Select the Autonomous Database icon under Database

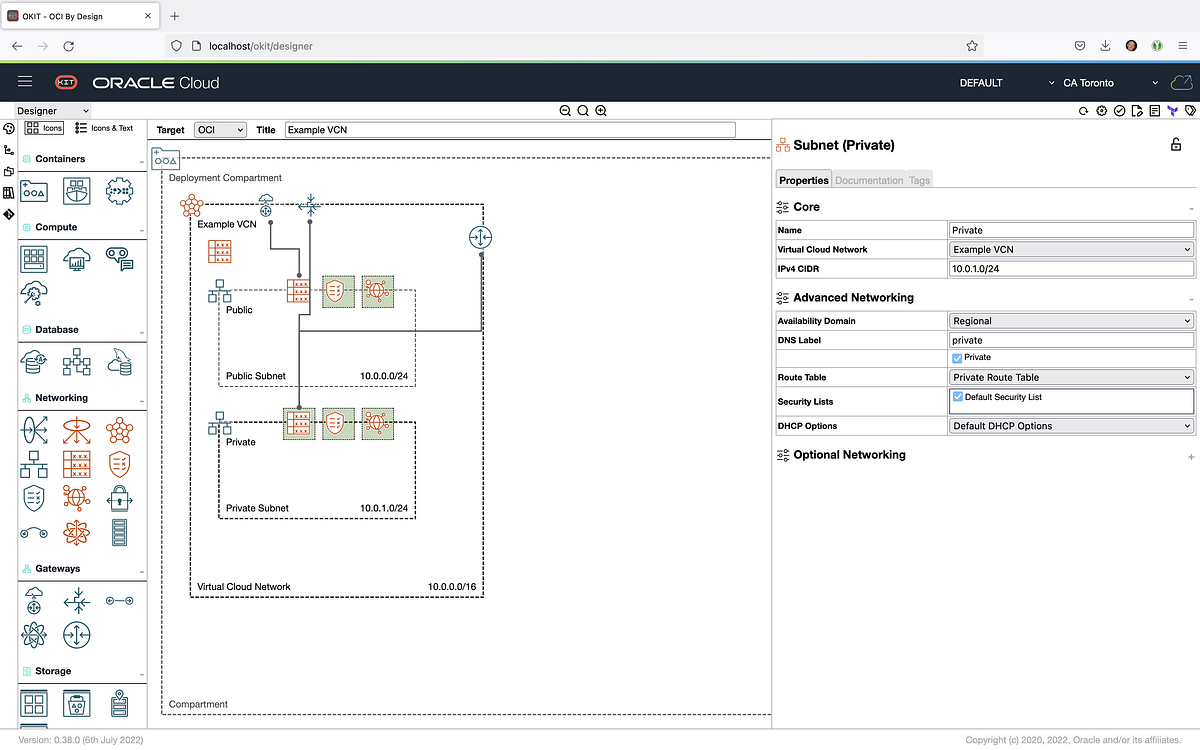click(x=34, y=362)
